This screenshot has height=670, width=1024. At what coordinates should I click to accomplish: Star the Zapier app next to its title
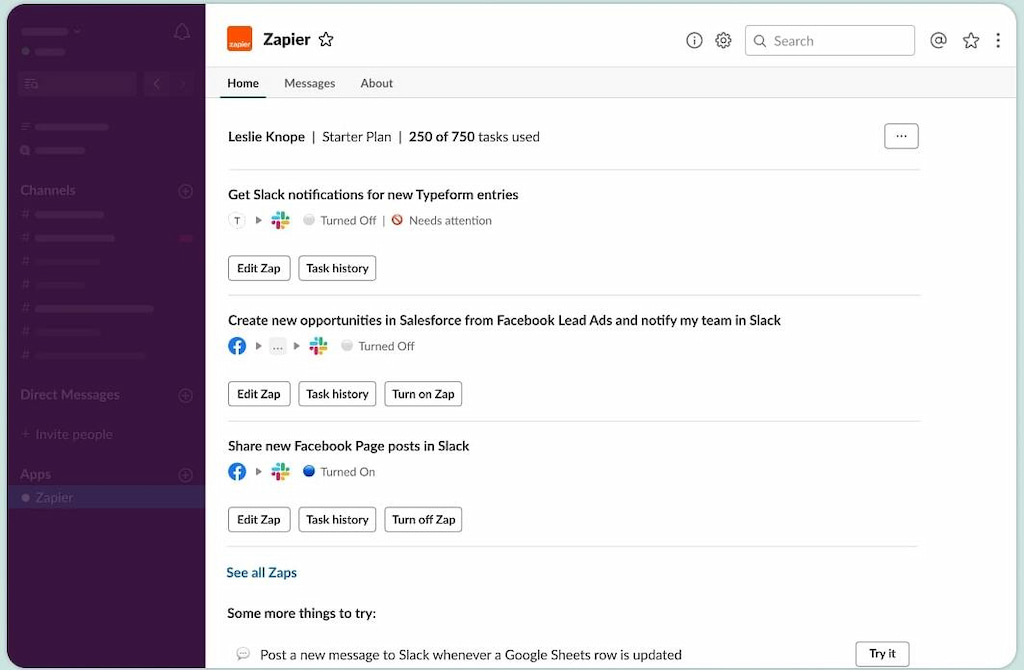(326, 39)
